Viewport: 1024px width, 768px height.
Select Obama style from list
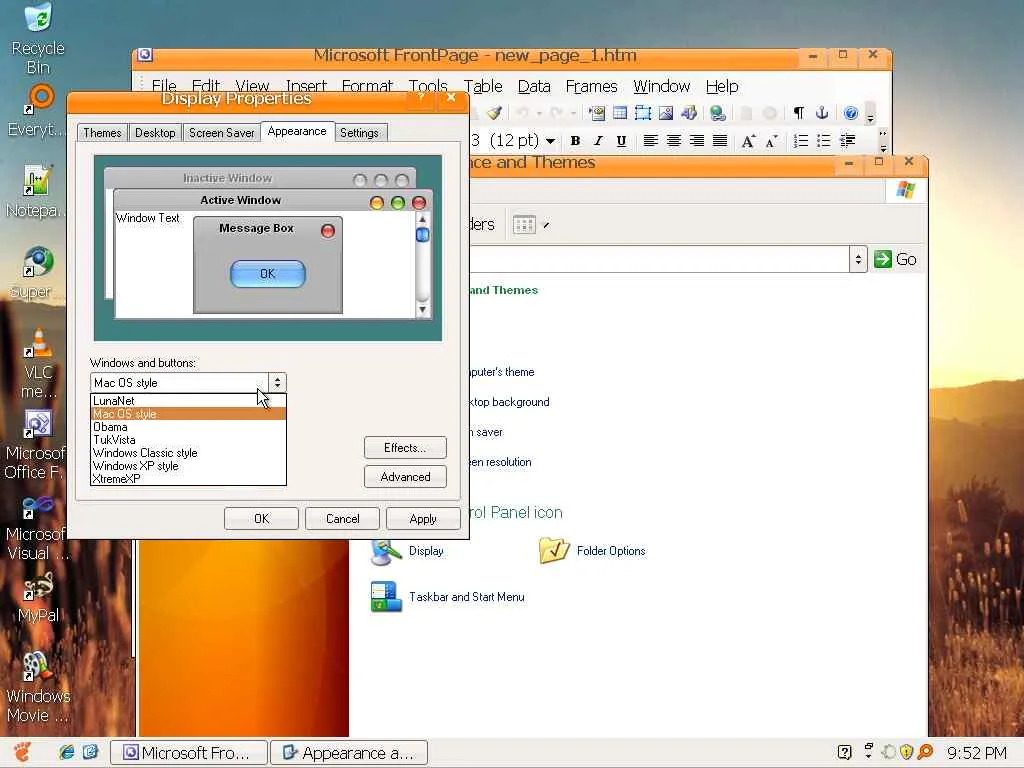pyautogui.click(x=188, y=427)
